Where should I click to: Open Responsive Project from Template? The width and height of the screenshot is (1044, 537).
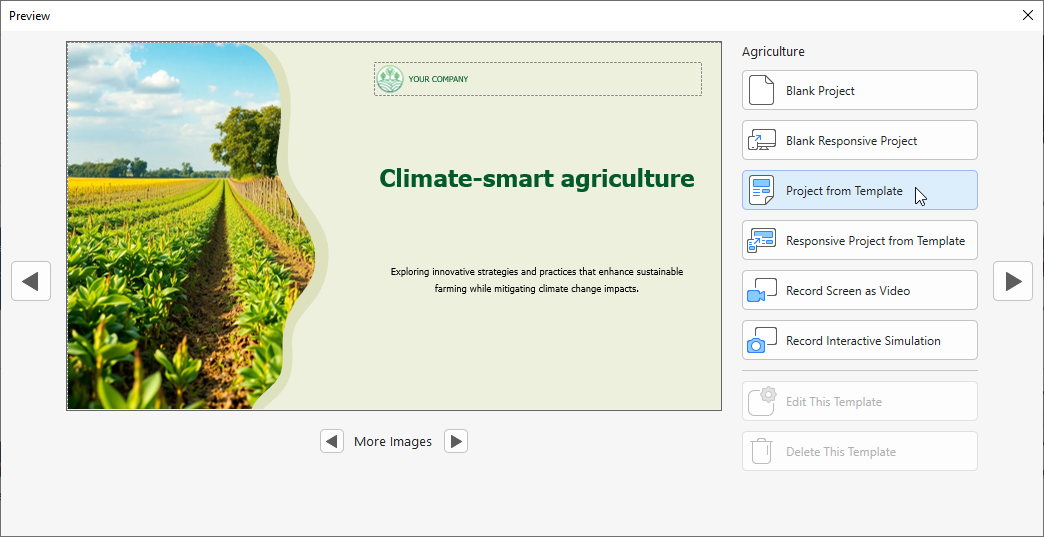pos(859,240)
